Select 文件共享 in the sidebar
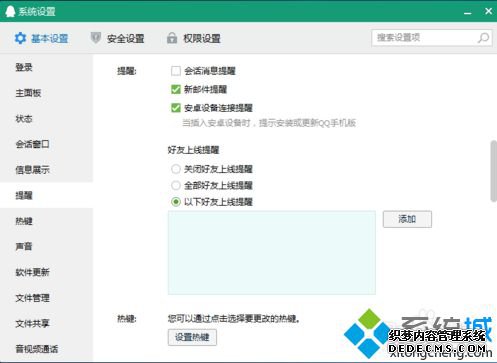 46,323
